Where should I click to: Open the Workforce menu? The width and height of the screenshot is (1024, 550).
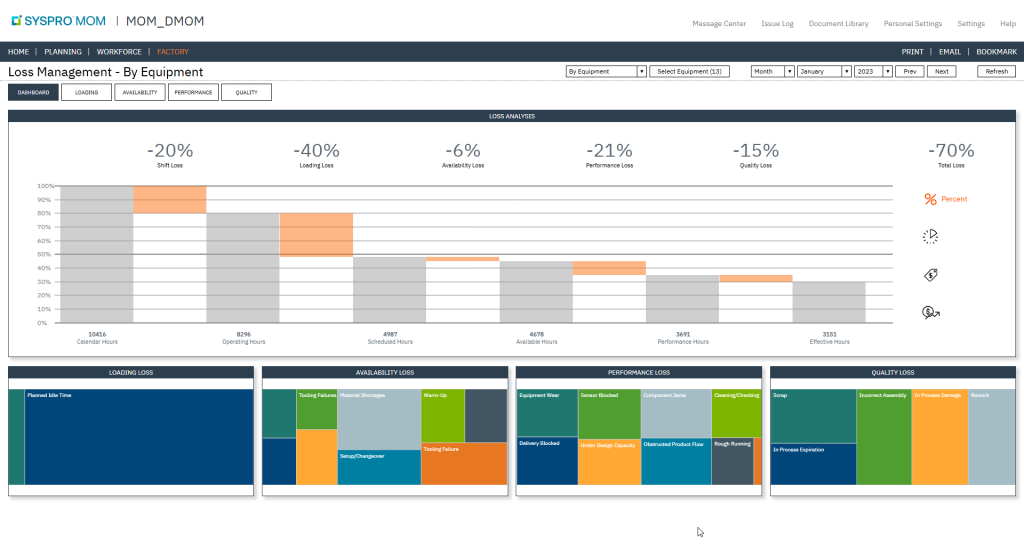coord(119,52)
